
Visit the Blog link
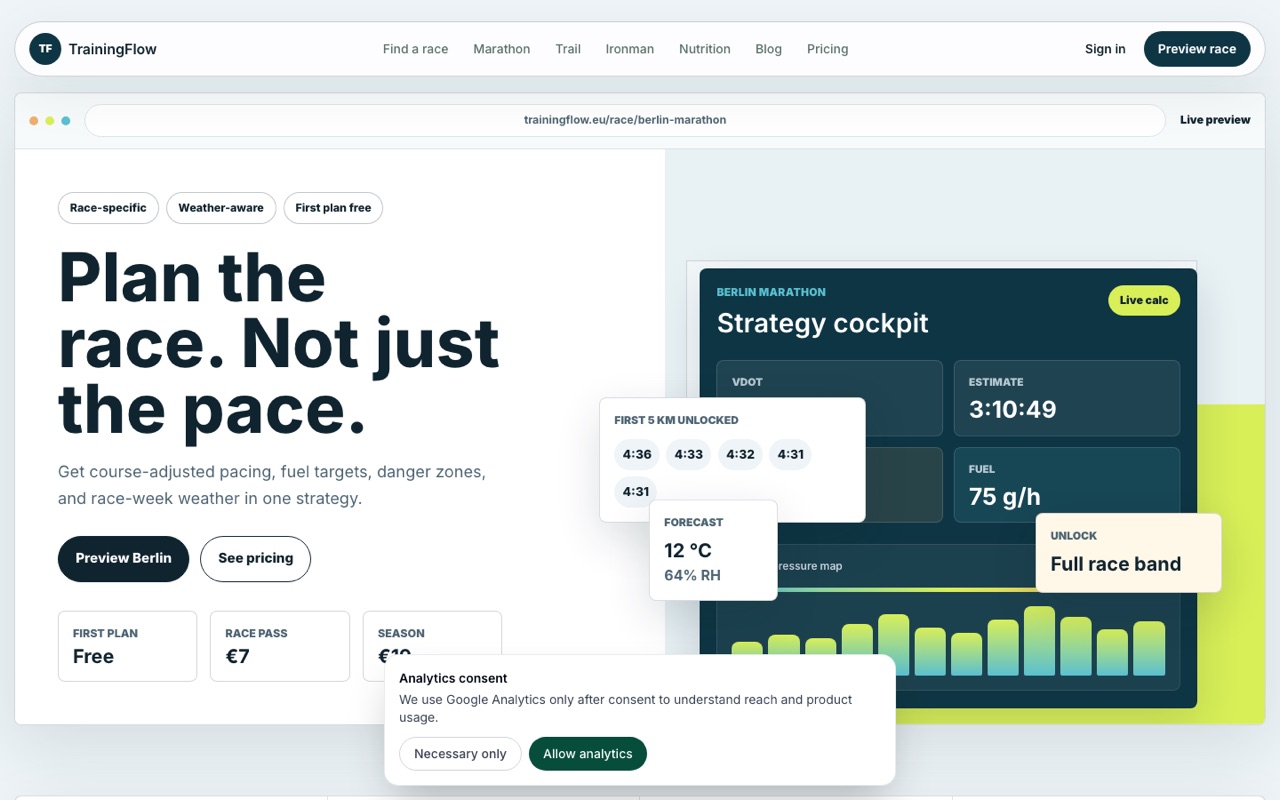tap(769, 49)
